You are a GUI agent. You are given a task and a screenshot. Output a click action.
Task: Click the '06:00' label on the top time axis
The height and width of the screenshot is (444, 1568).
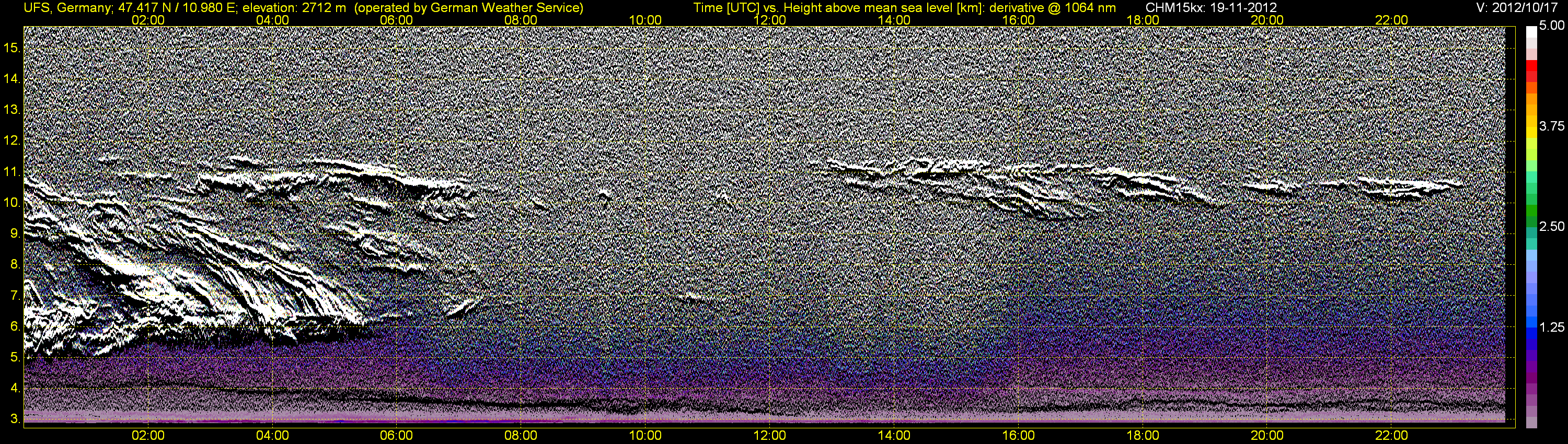click(x=396, y=20)
